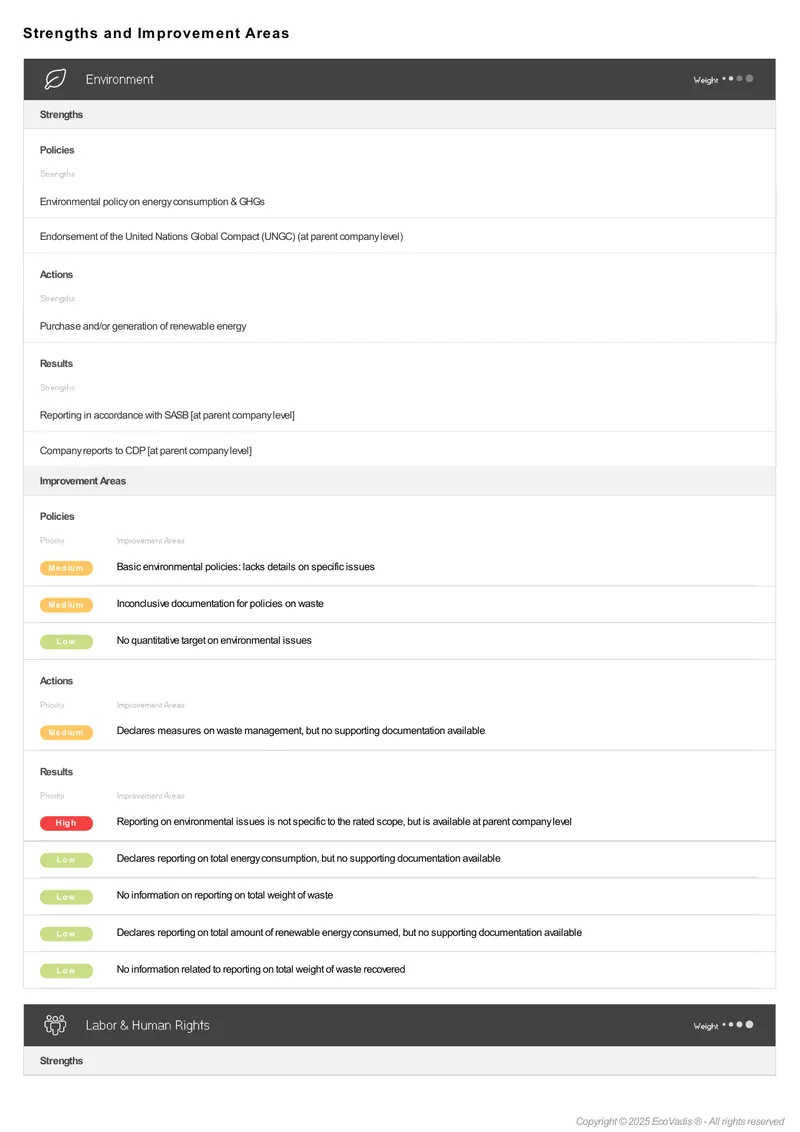Click the Labor & Human Rights weight dots
The width and height of the screenshot is (800, 1132).
coord(737,1024)
